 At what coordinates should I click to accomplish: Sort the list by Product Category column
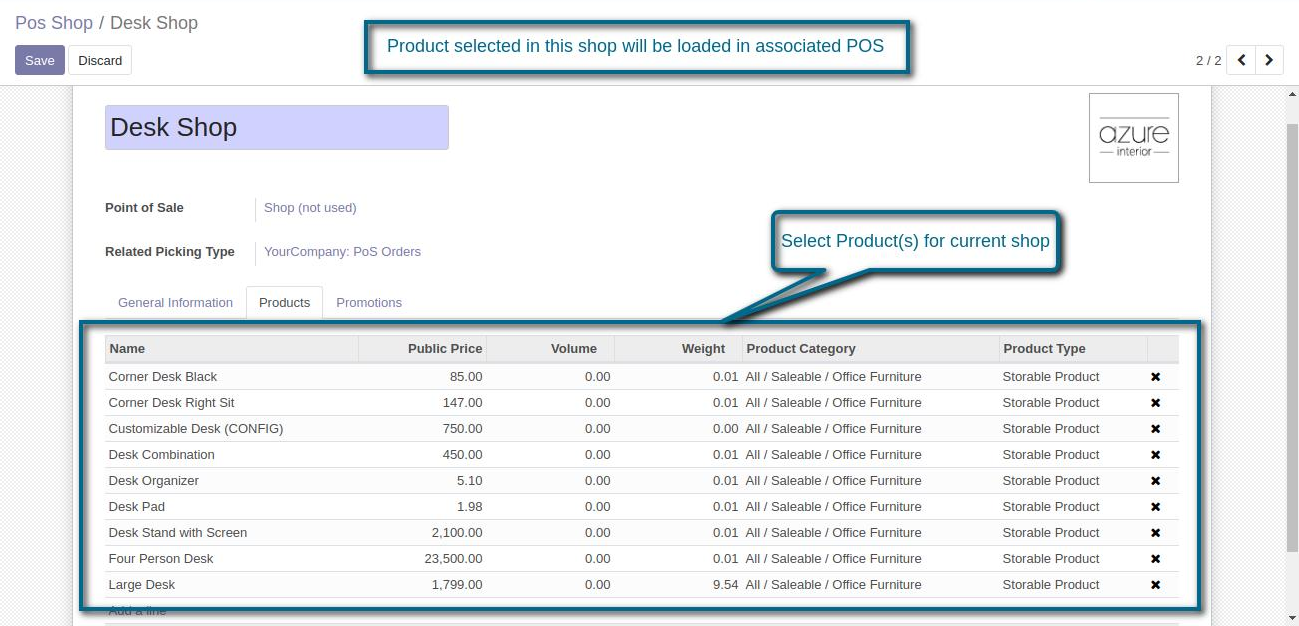coord(800,349)
